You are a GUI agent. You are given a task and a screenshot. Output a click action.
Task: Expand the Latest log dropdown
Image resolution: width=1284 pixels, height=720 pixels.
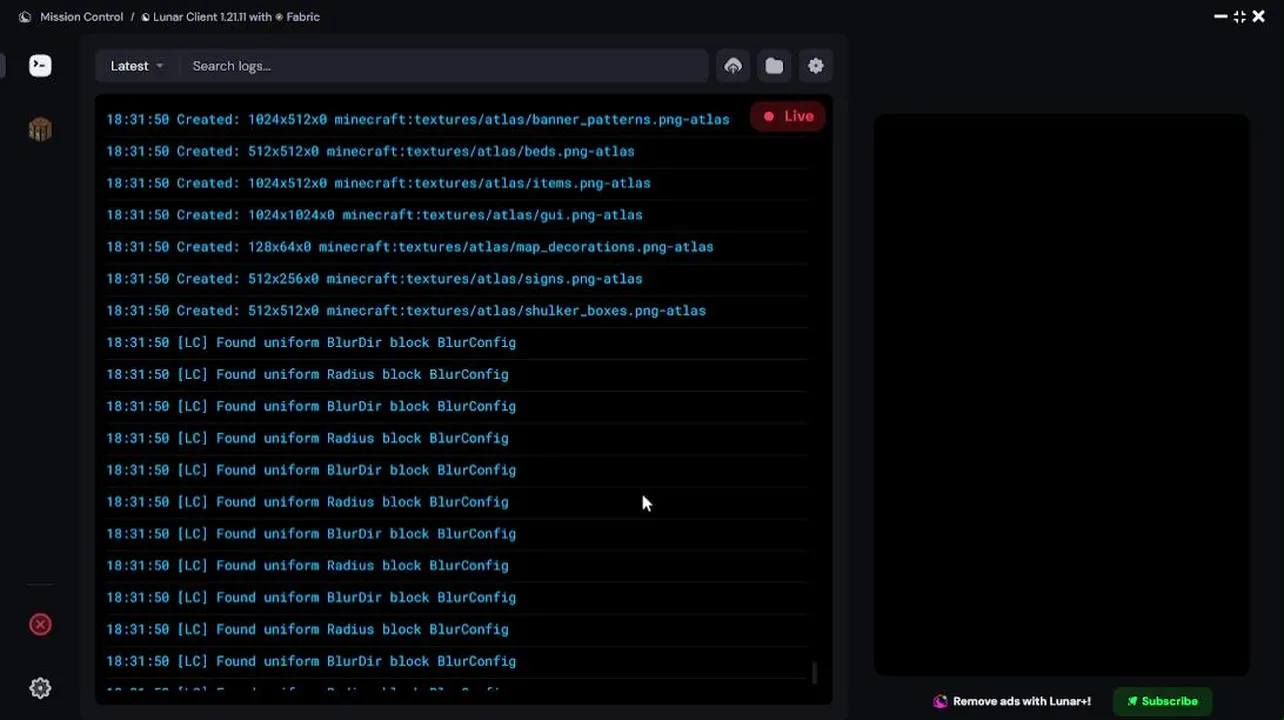coord(136,66)
